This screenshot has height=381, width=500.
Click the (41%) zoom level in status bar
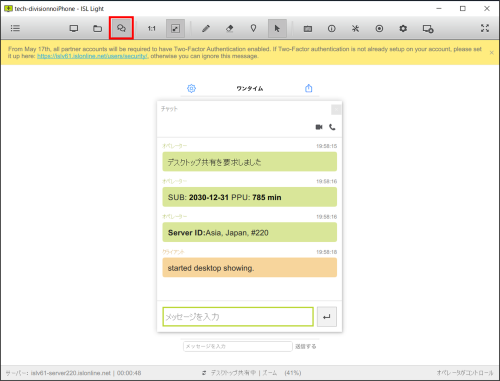[x=293, y=373]
